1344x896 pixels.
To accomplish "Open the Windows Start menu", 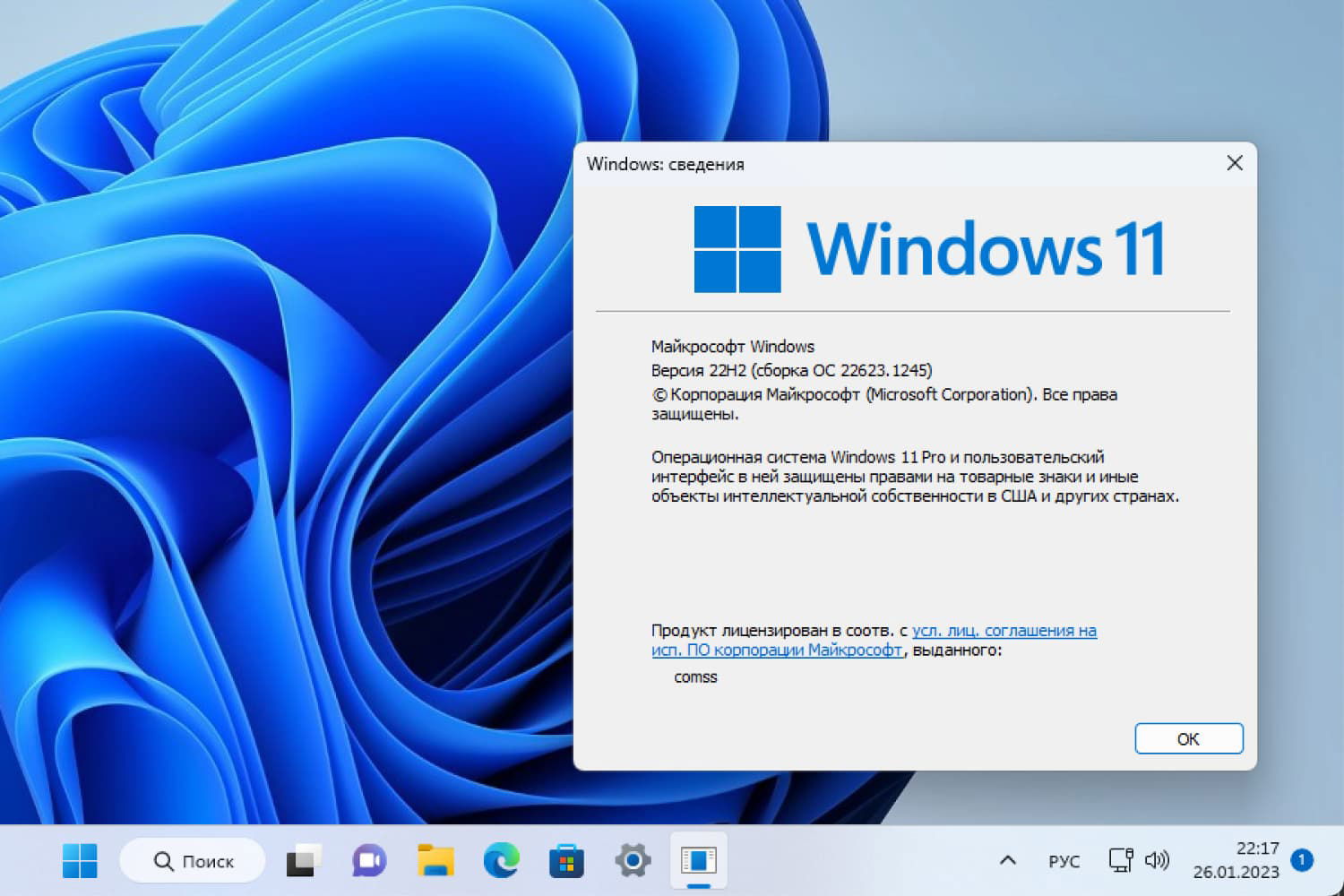I will 80,861.
